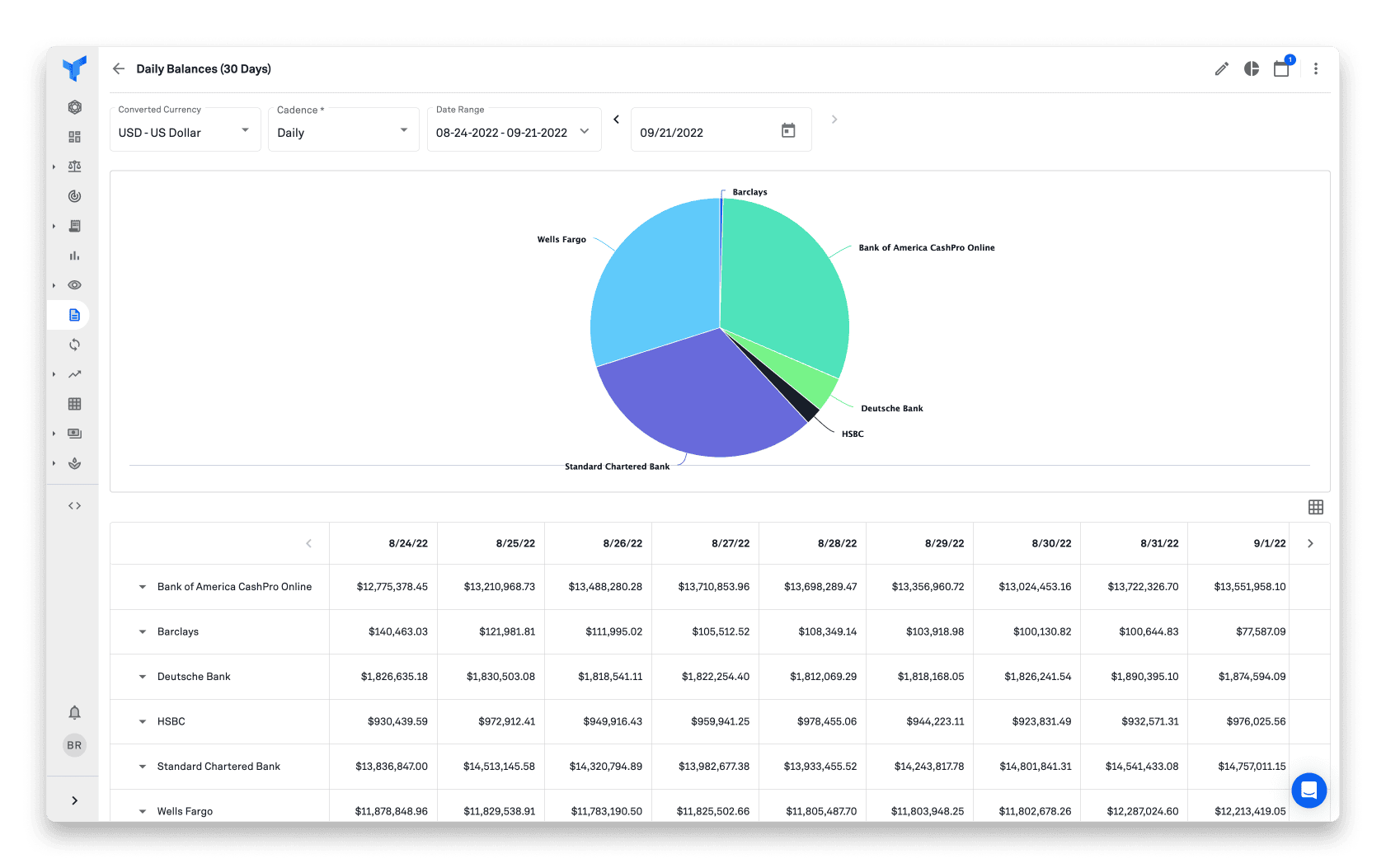This screenshot has height=868, width=1386.
Task: Expand the Barclays table row
Action: [x=142, y=631]
